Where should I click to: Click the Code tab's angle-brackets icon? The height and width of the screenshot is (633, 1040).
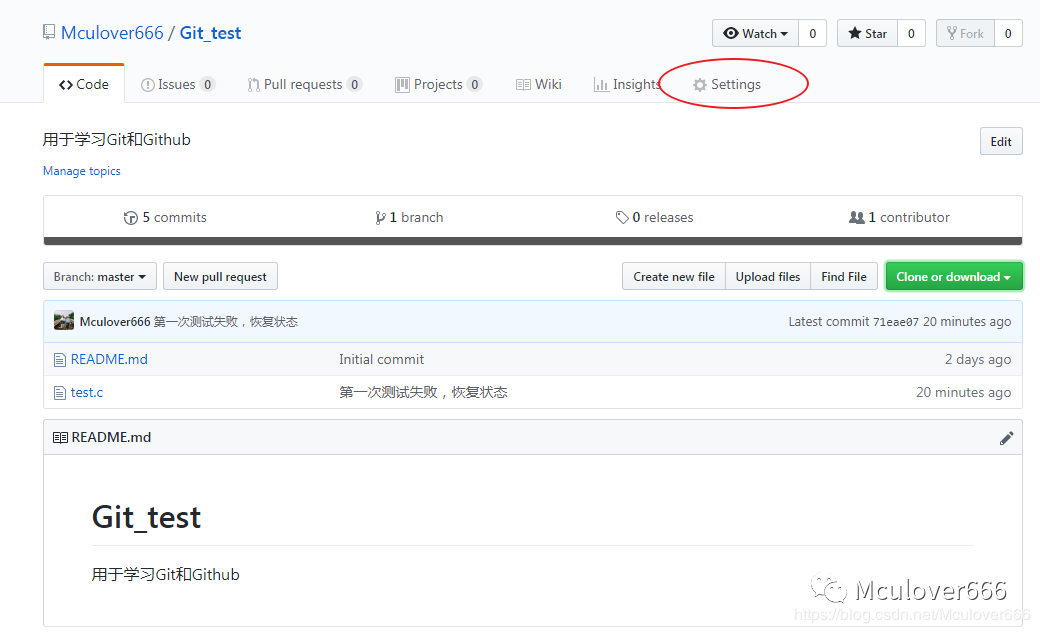[66, 85]
